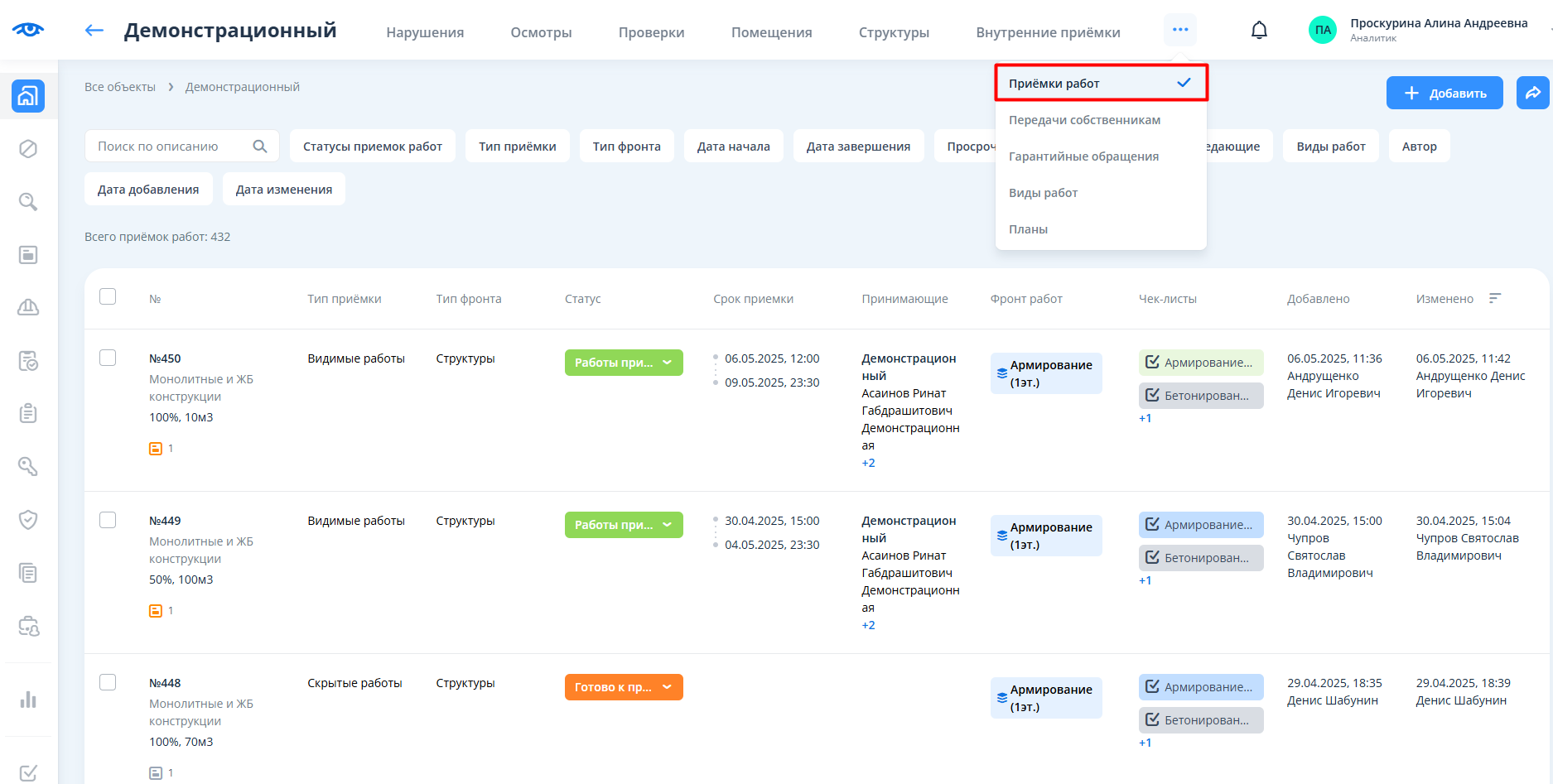Open the Статусы приемок работ filter
Screen dimensions: 1553x784
(x=372, y=147)
